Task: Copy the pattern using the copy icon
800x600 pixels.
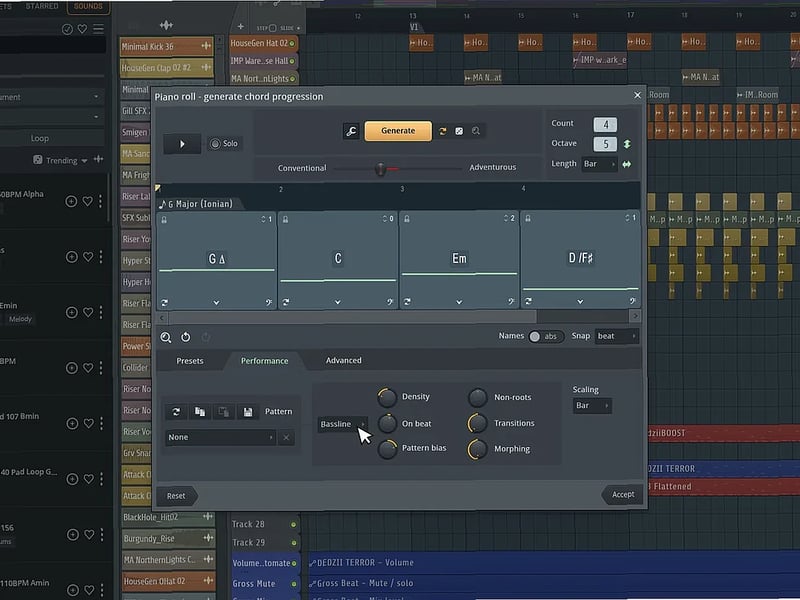Action: [x=200, y=412]
